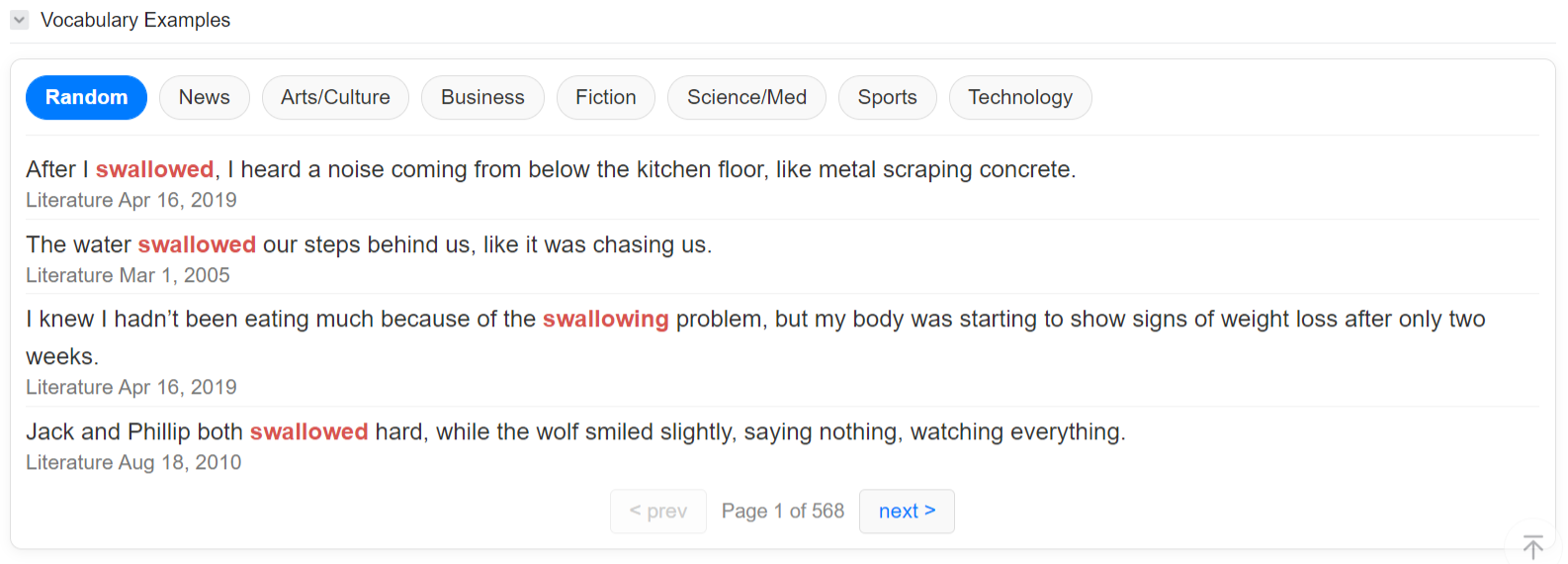Switch to the News tab

(x=204, y=97)
